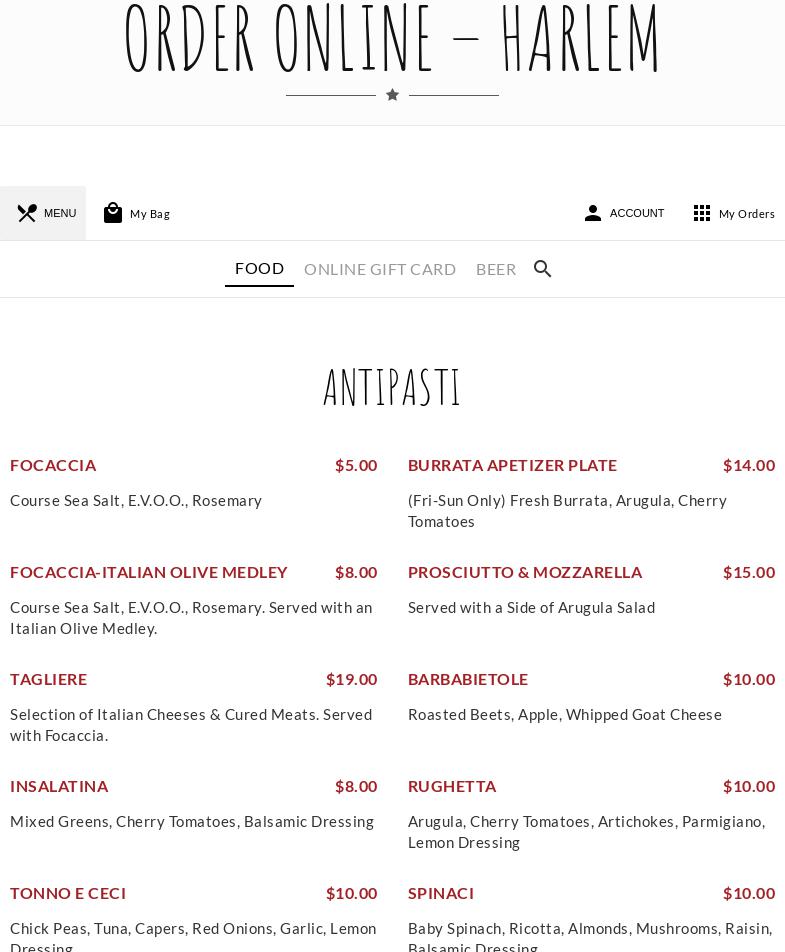Open the My Bag shopping bag icon
The width and height of the screenshot is (785, 952).
point(113,213)
